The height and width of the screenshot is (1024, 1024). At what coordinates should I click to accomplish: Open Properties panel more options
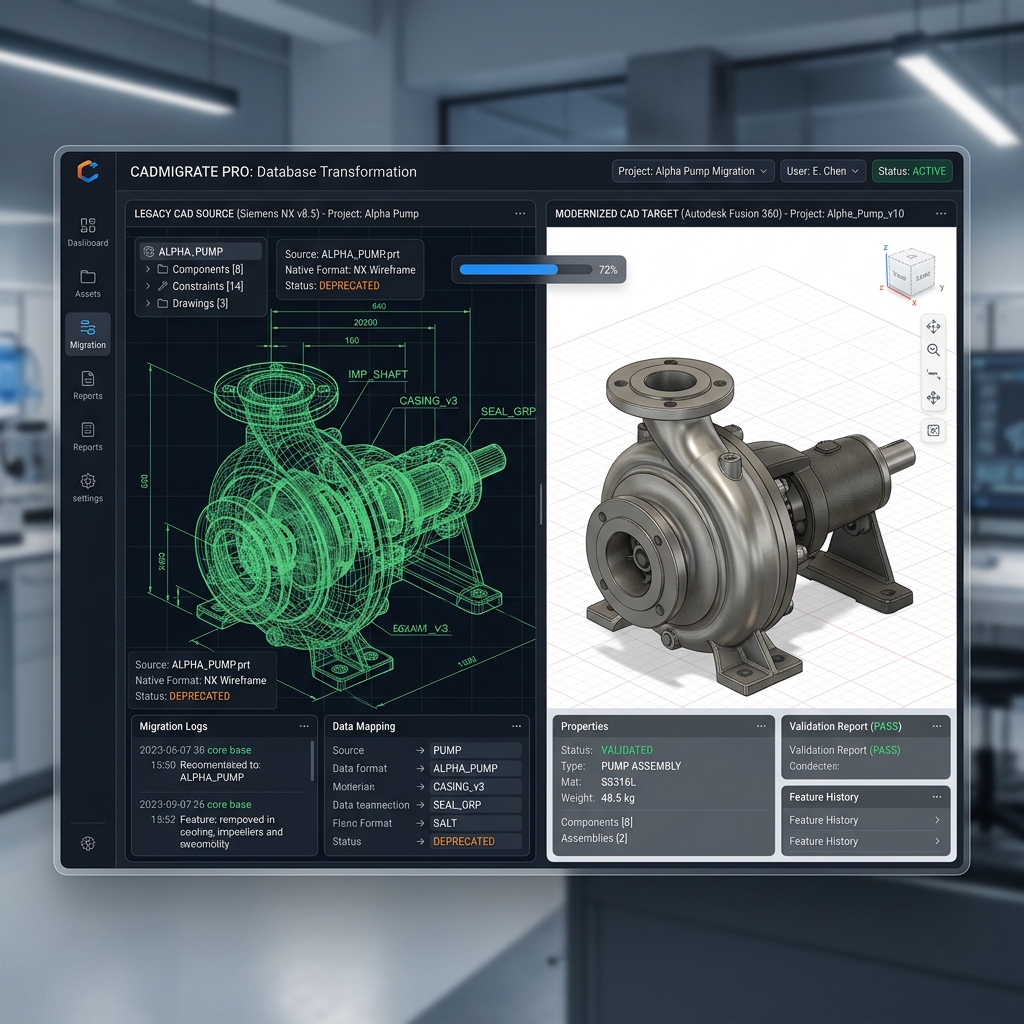761,726
